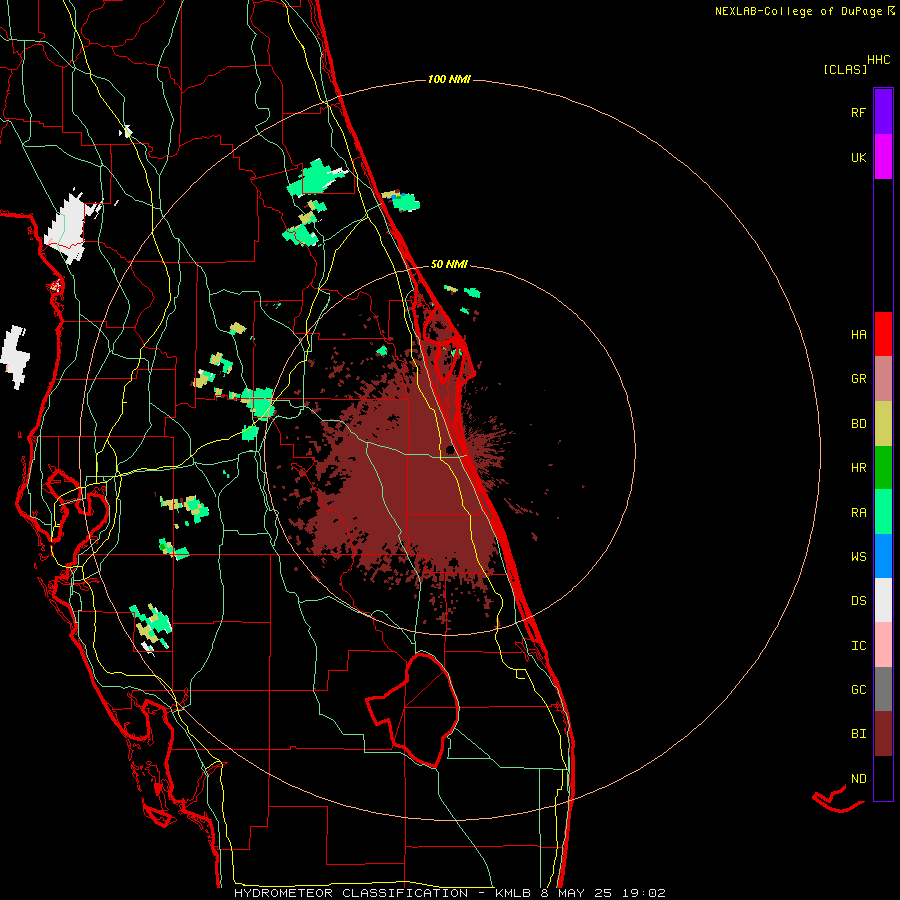
Task: Click the purple RF color swatch
Action: (x=883, y=112)
